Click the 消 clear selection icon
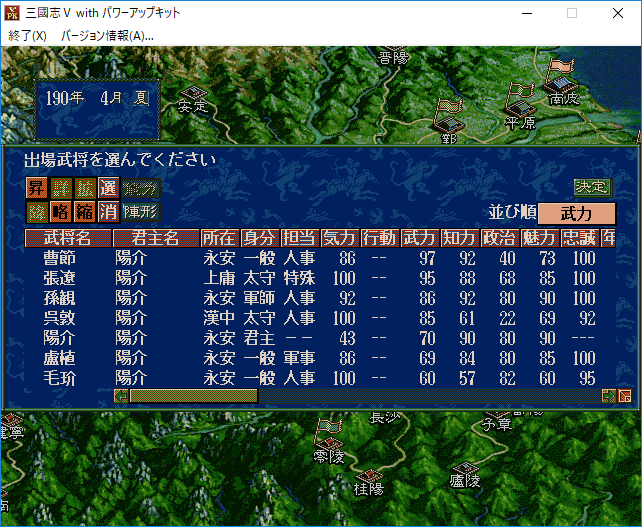Image resolution: width=642 pixels, height=527 pixels. point(107,211)
